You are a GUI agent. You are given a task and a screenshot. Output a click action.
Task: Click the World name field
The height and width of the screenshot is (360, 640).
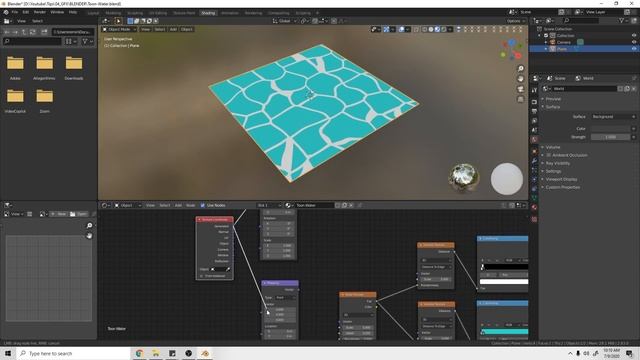[x=584, y=89]
